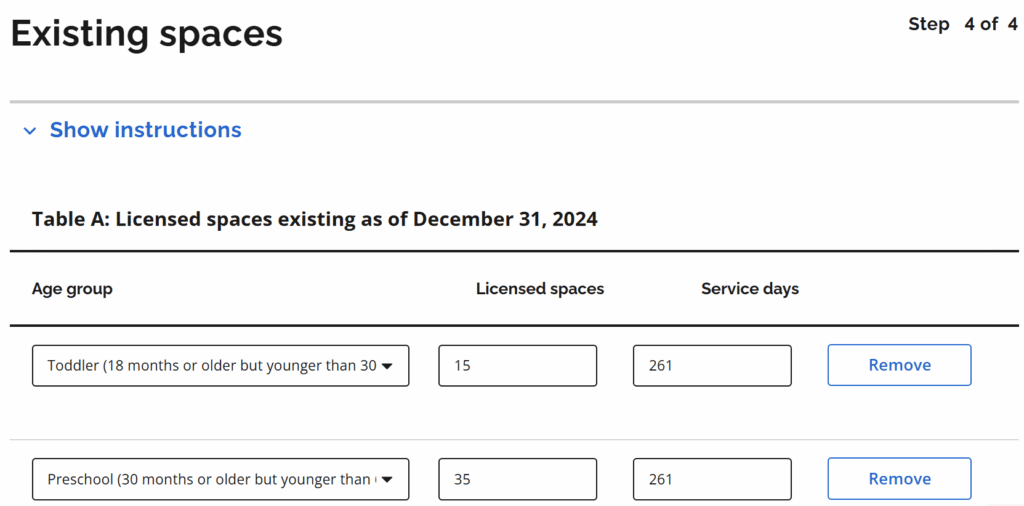Click the Existing spaces page heading
The height and width of the screenshot is (506, 1024).
[147, 34]
